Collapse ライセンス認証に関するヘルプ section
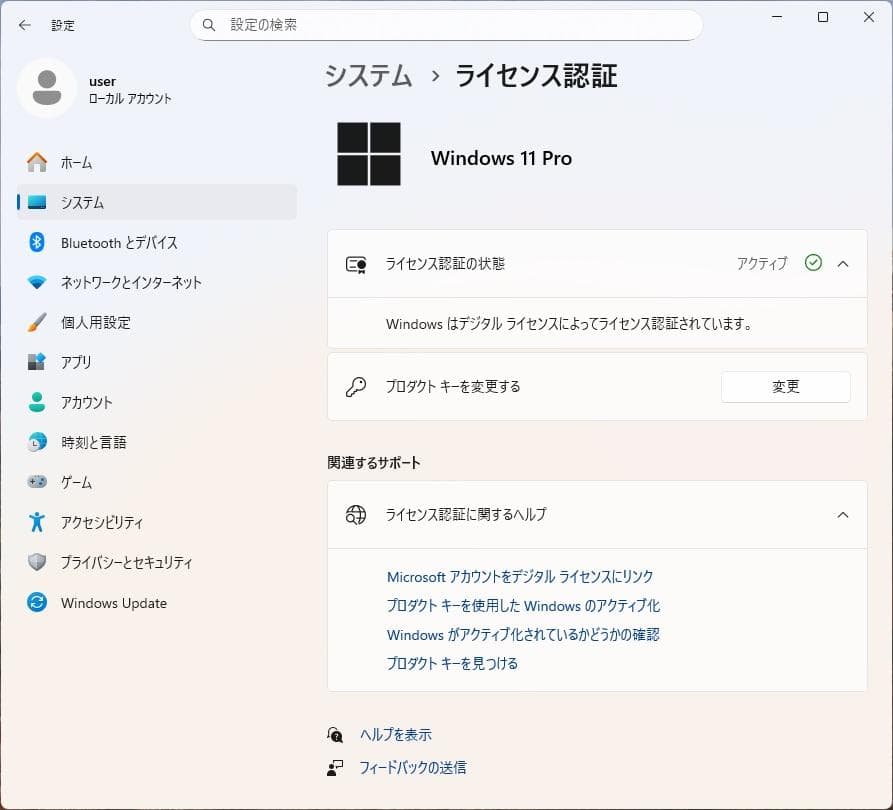Screen dimensions: 893x810 click(x=843, y=515)
